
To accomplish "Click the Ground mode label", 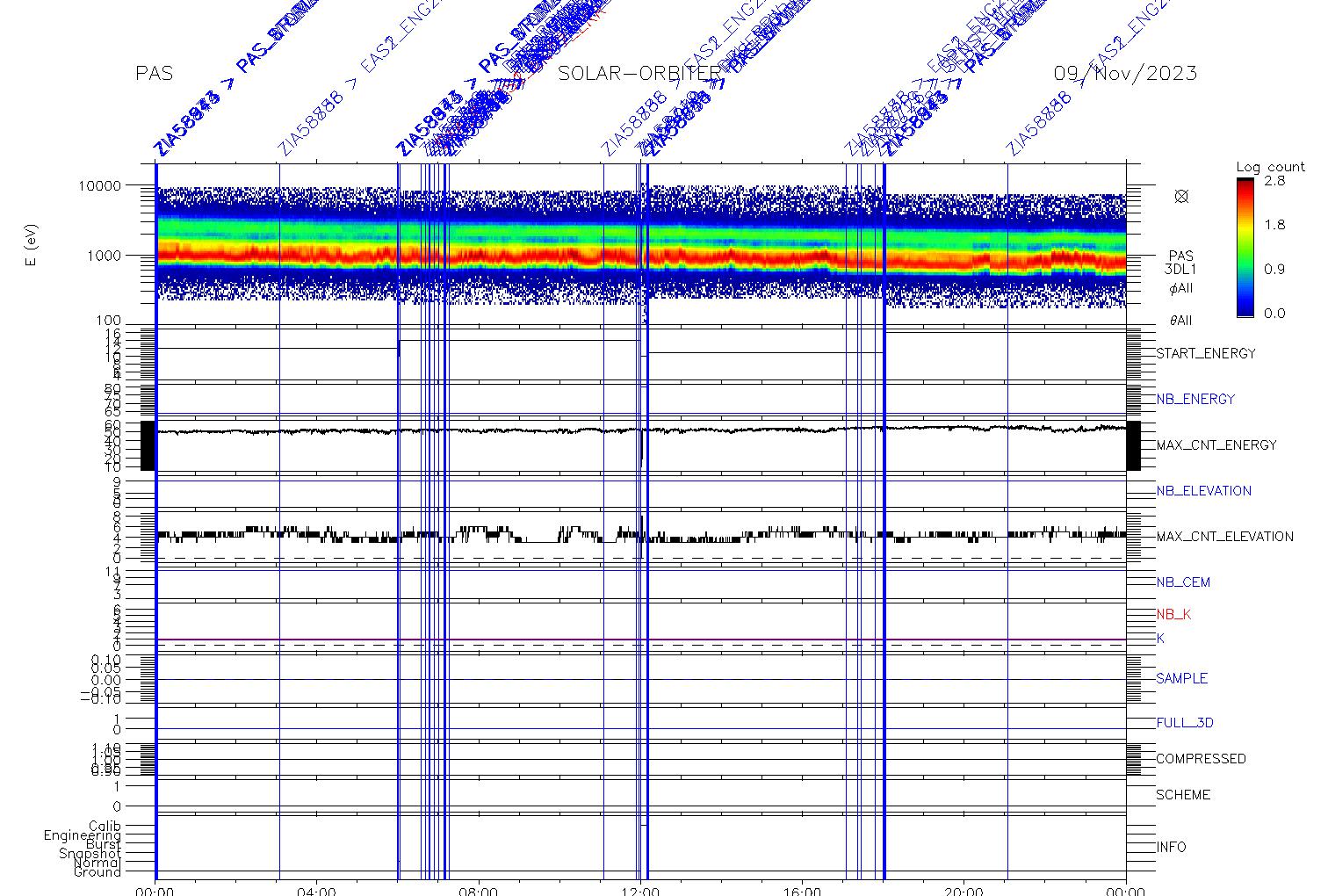I will (97, 871).
